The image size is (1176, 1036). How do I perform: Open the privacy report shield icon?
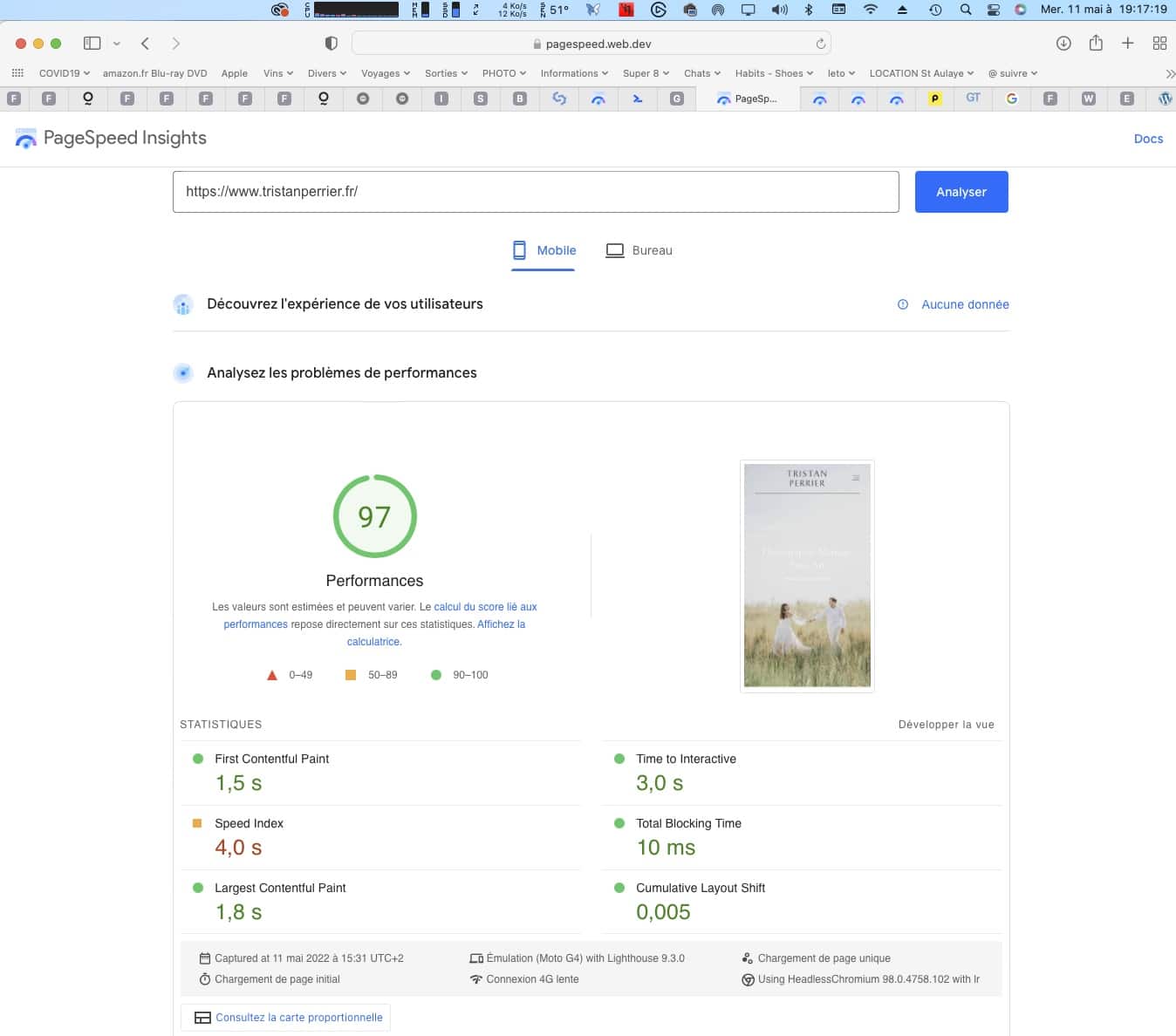[331, 43]
